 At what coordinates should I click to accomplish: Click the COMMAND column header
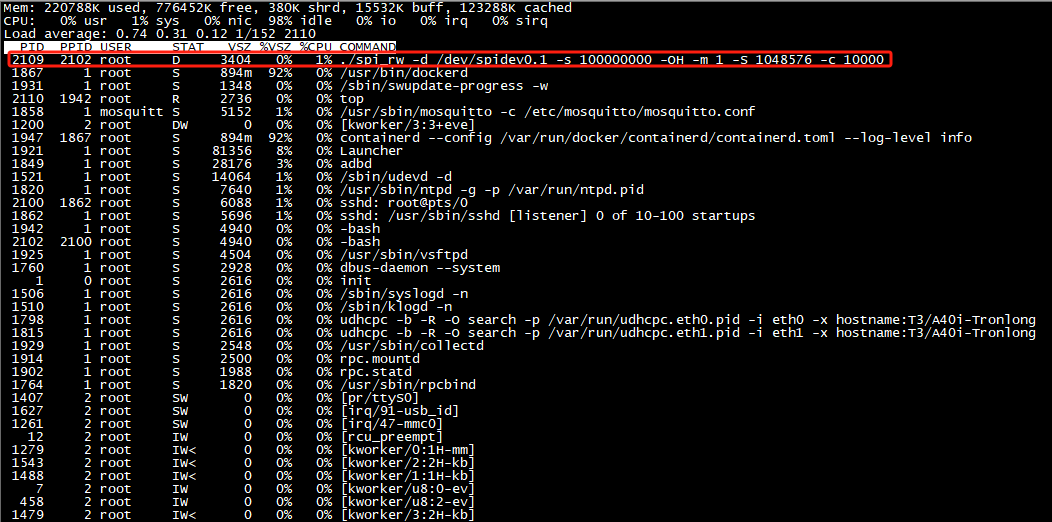pyautogui.click(x=367, y=47)
